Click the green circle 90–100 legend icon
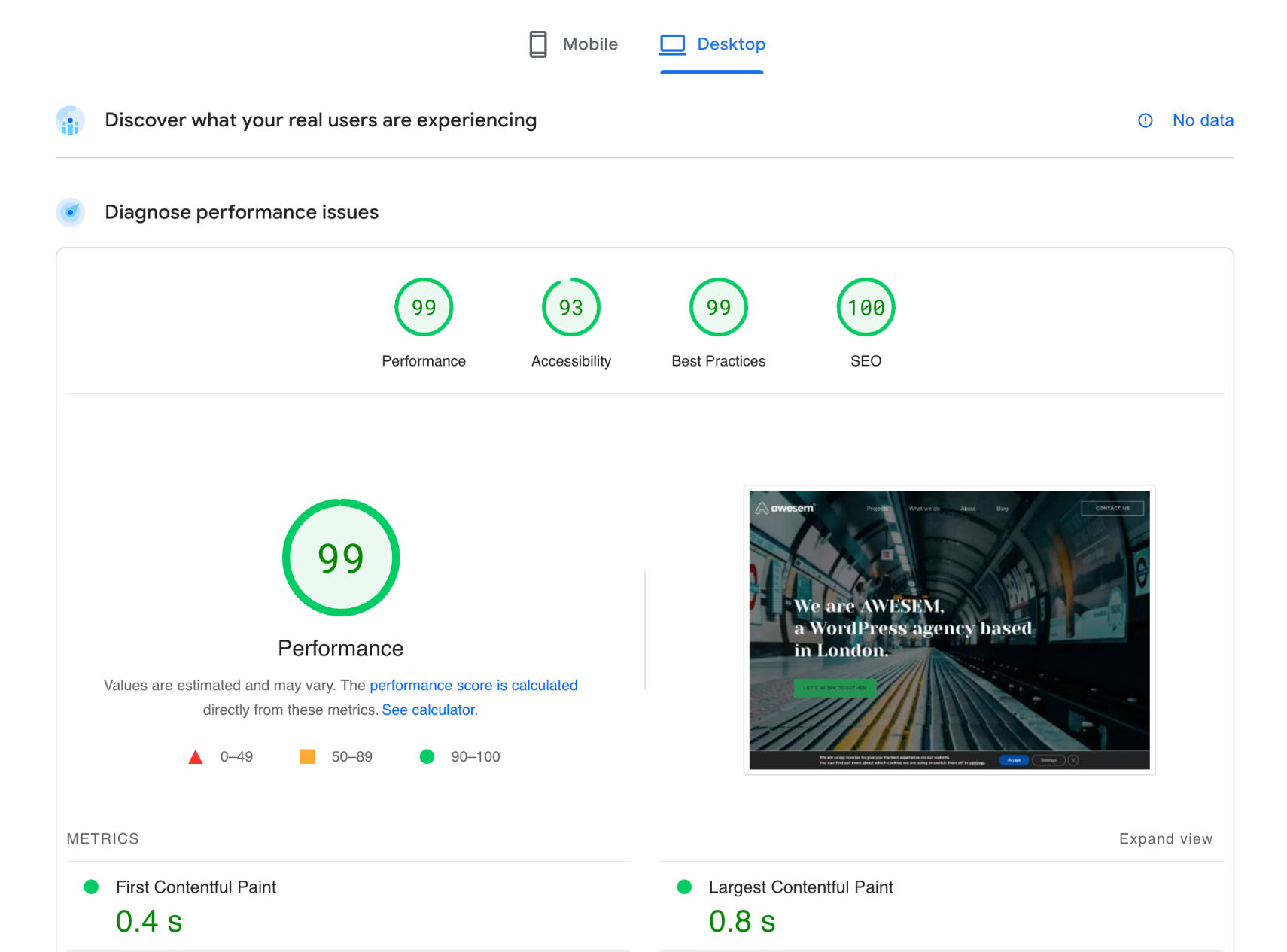Screen dimensions: 1287x952 tap(427, 756)
